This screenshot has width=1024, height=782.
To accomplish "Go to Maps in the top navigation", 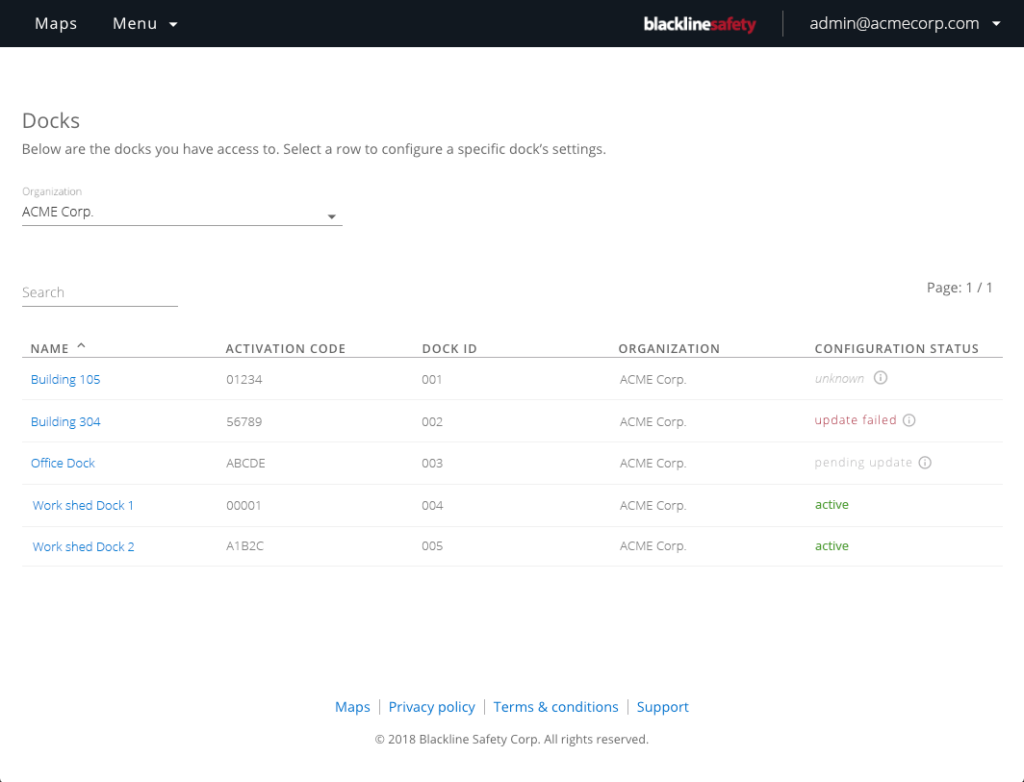I will [x=56, y=24].
